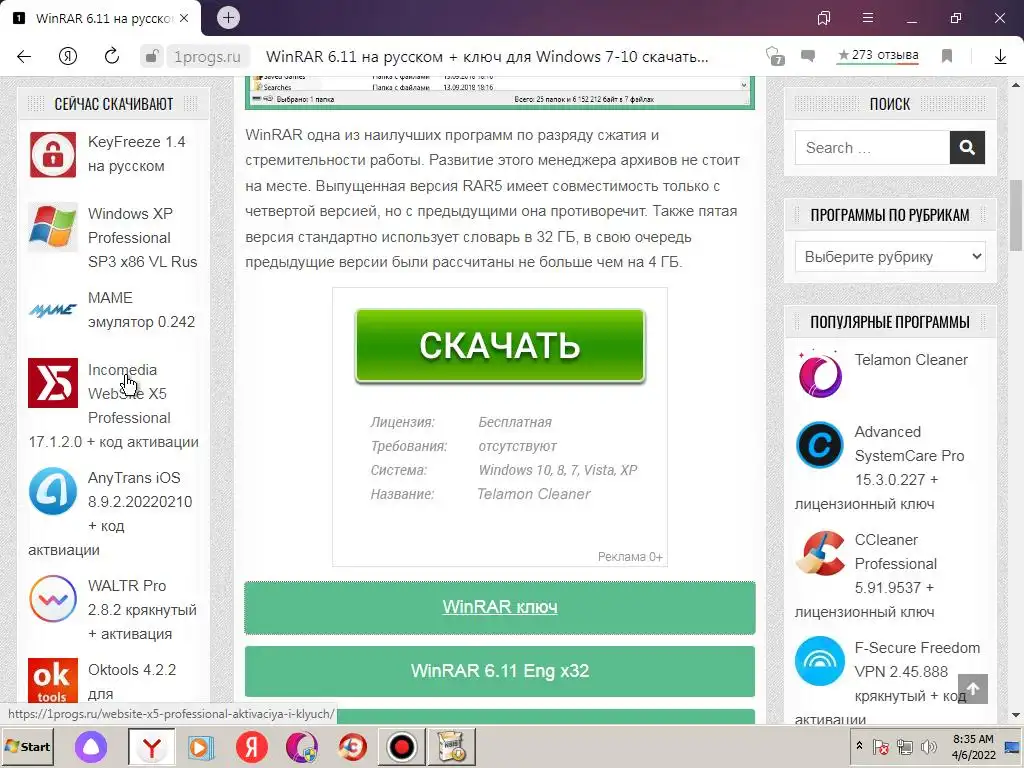1024x768 pixels.
Task: Click the Incomedia X5 red icon
Action: tap(53, 383)
